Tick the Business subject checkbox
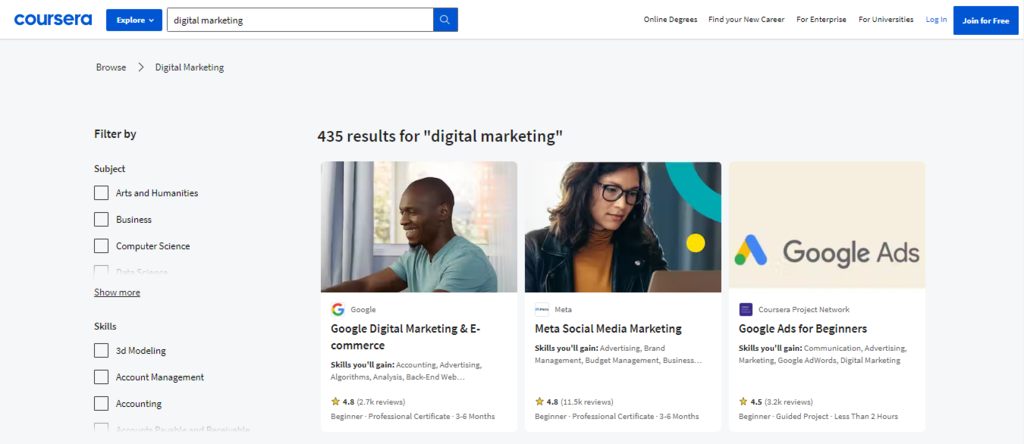Image resolution: width=1024 pixels, height=444 pixels. coord(101,219)
